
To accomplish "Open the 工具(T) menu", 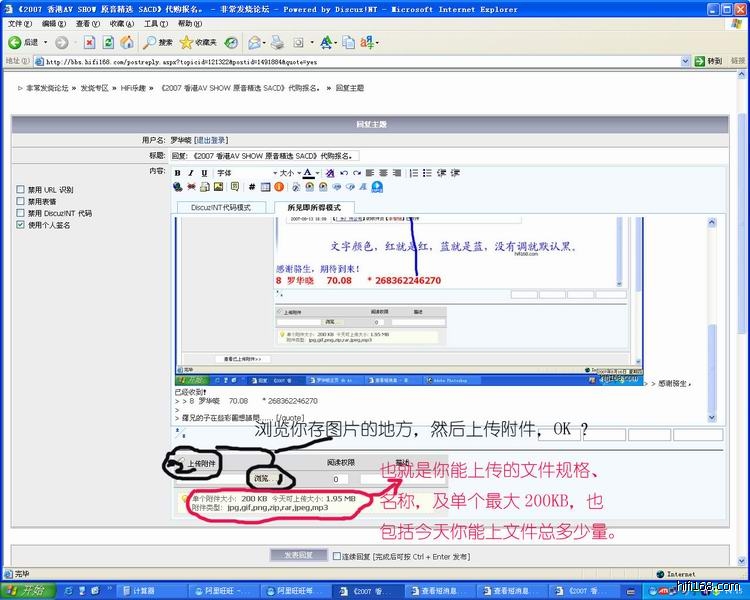I will pyautogui.click(x=155, y=23).
